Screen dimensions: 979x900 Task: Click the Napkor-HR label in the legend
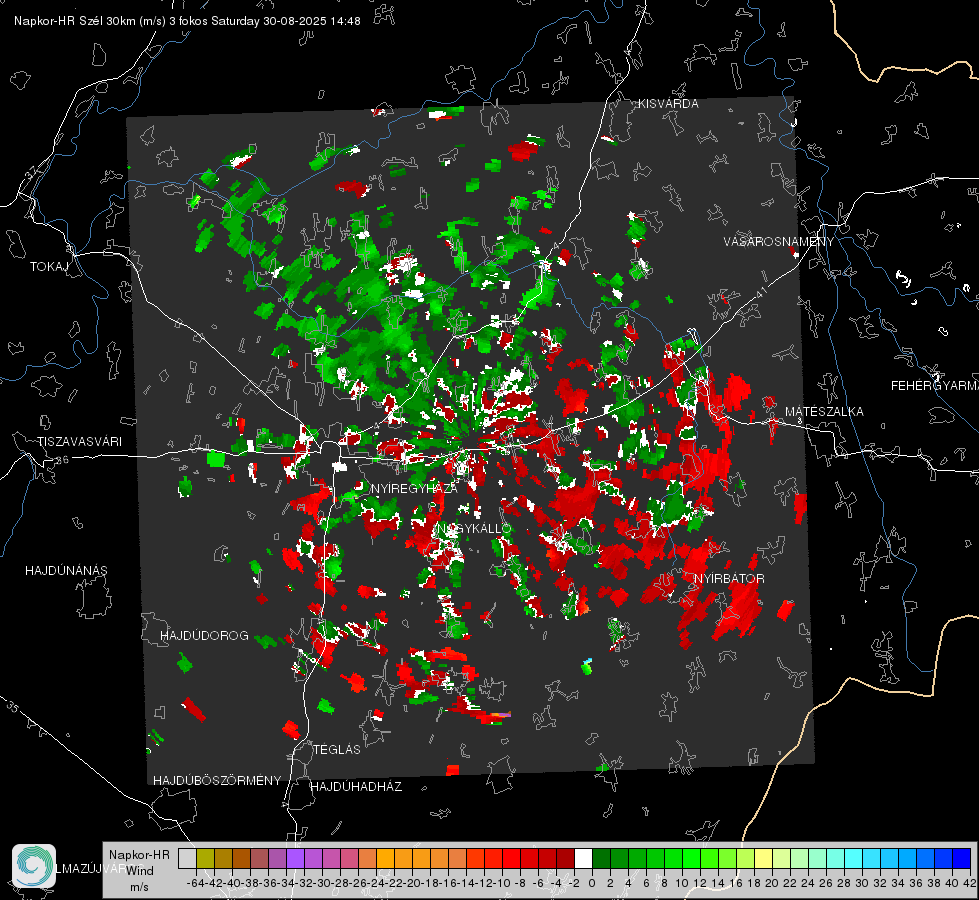pos(139,855)
